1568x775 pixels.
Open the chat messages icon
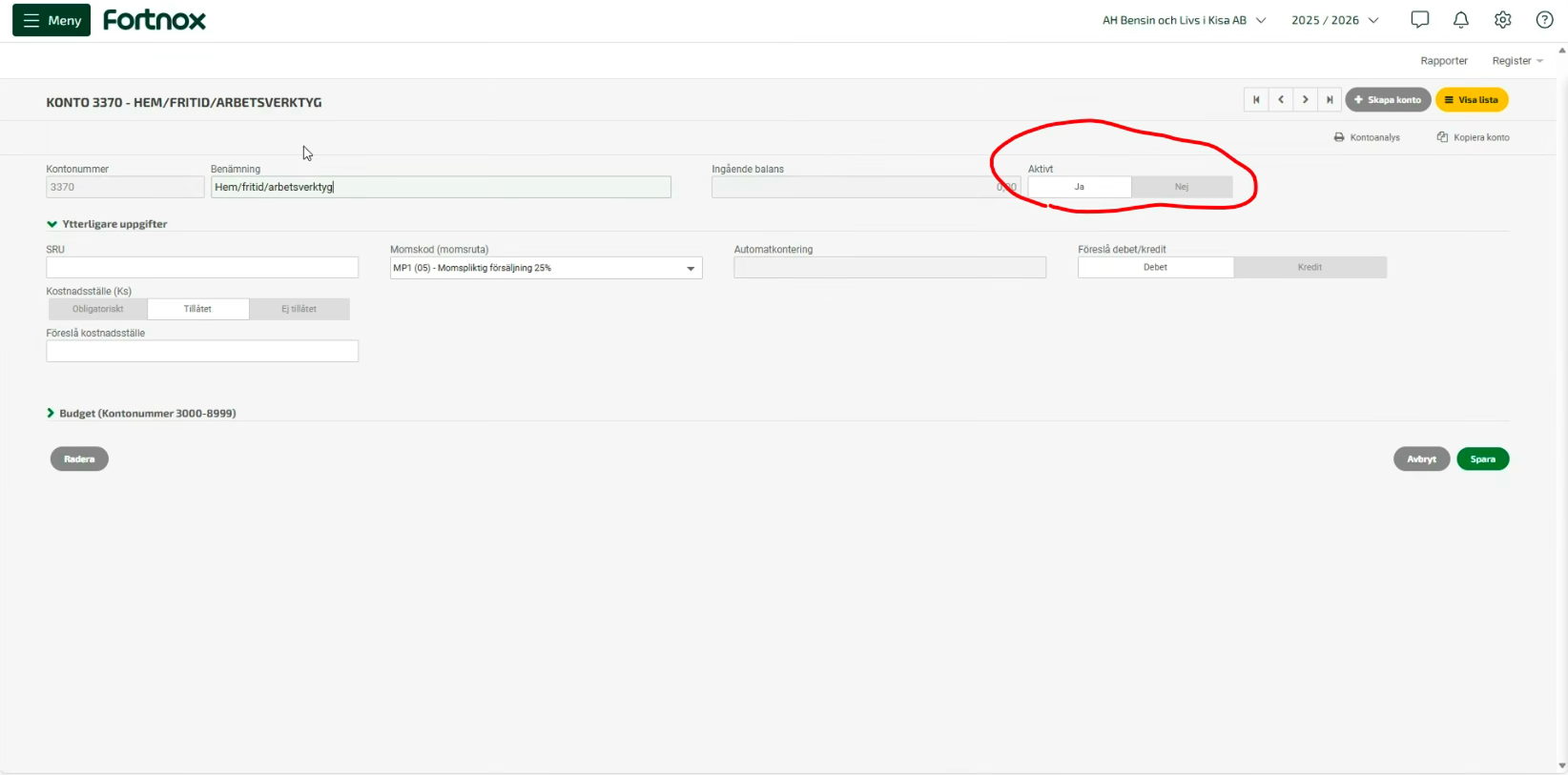[x=1419, y=20]
